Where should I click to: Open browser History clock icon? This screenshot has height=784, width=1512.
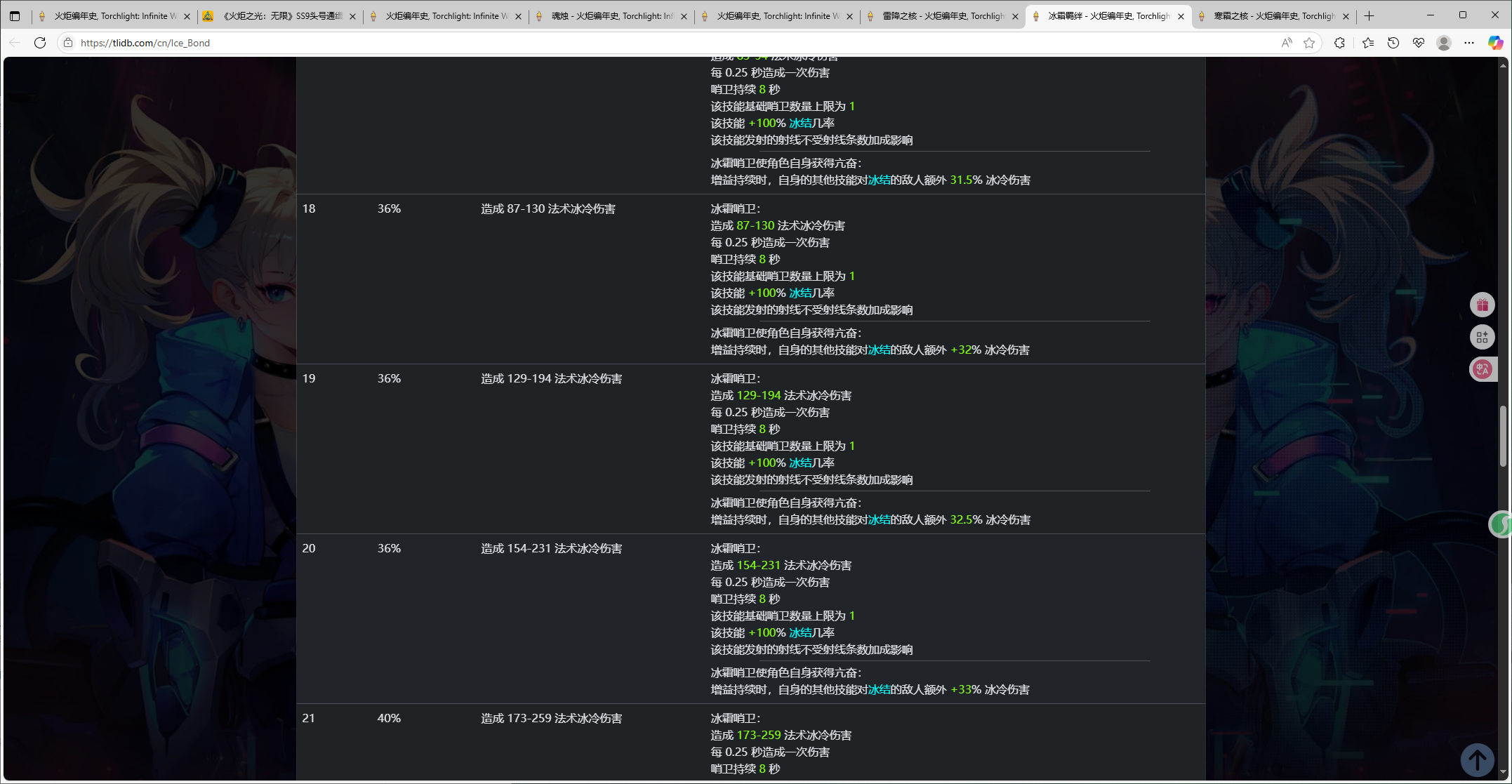click(1393, 43)
